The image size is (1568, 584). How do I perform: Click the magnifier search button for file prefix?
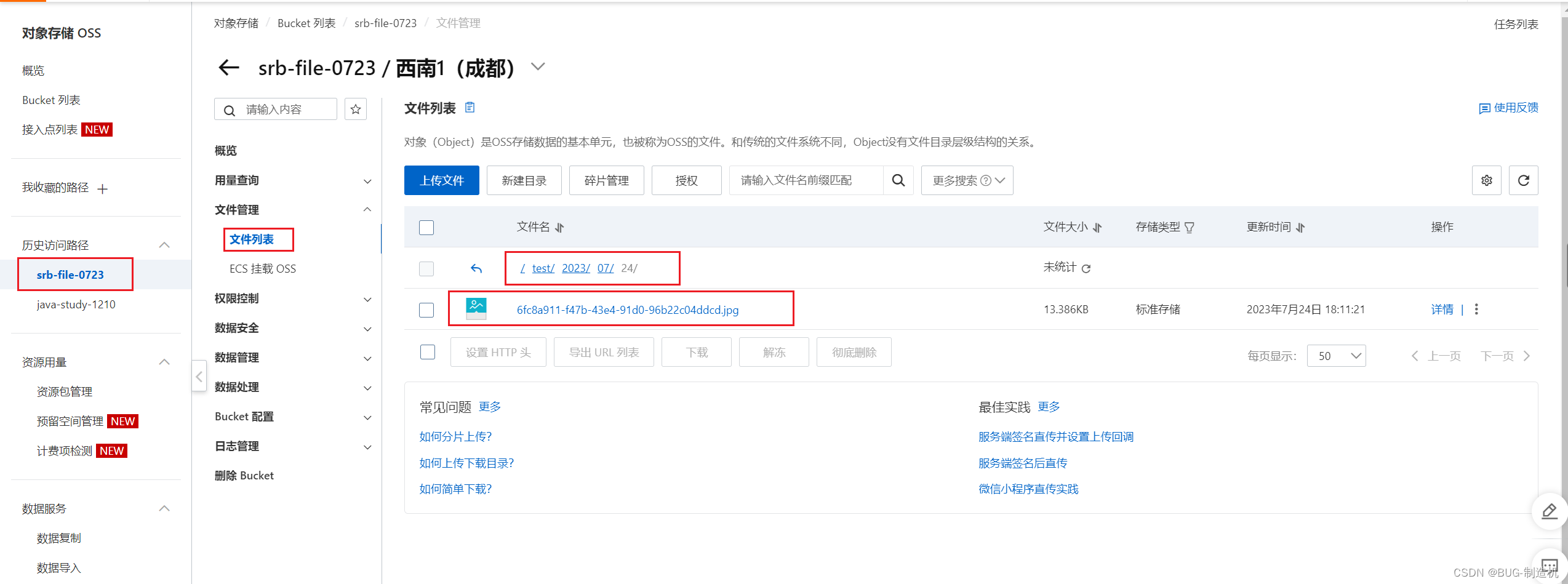point(898,180)
